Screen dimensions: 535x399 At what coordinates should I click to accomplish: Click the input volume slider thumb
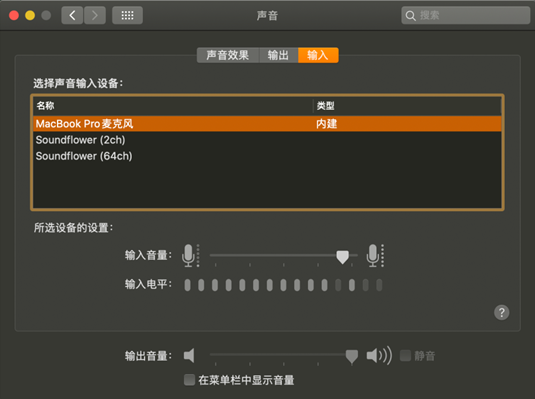tap(342, 257)
